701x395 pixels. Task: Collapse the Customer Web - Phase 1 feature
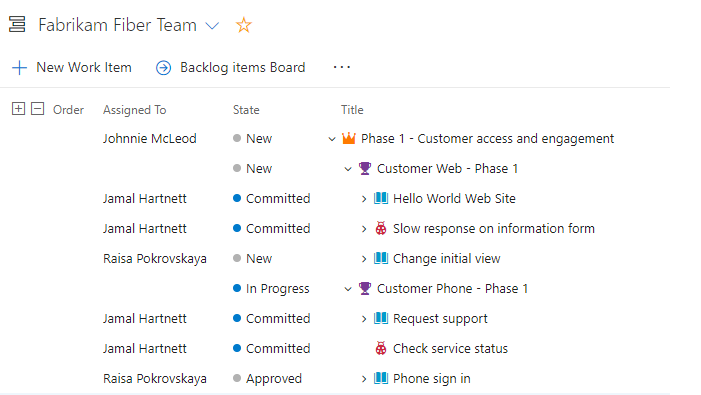click(348, 169)
